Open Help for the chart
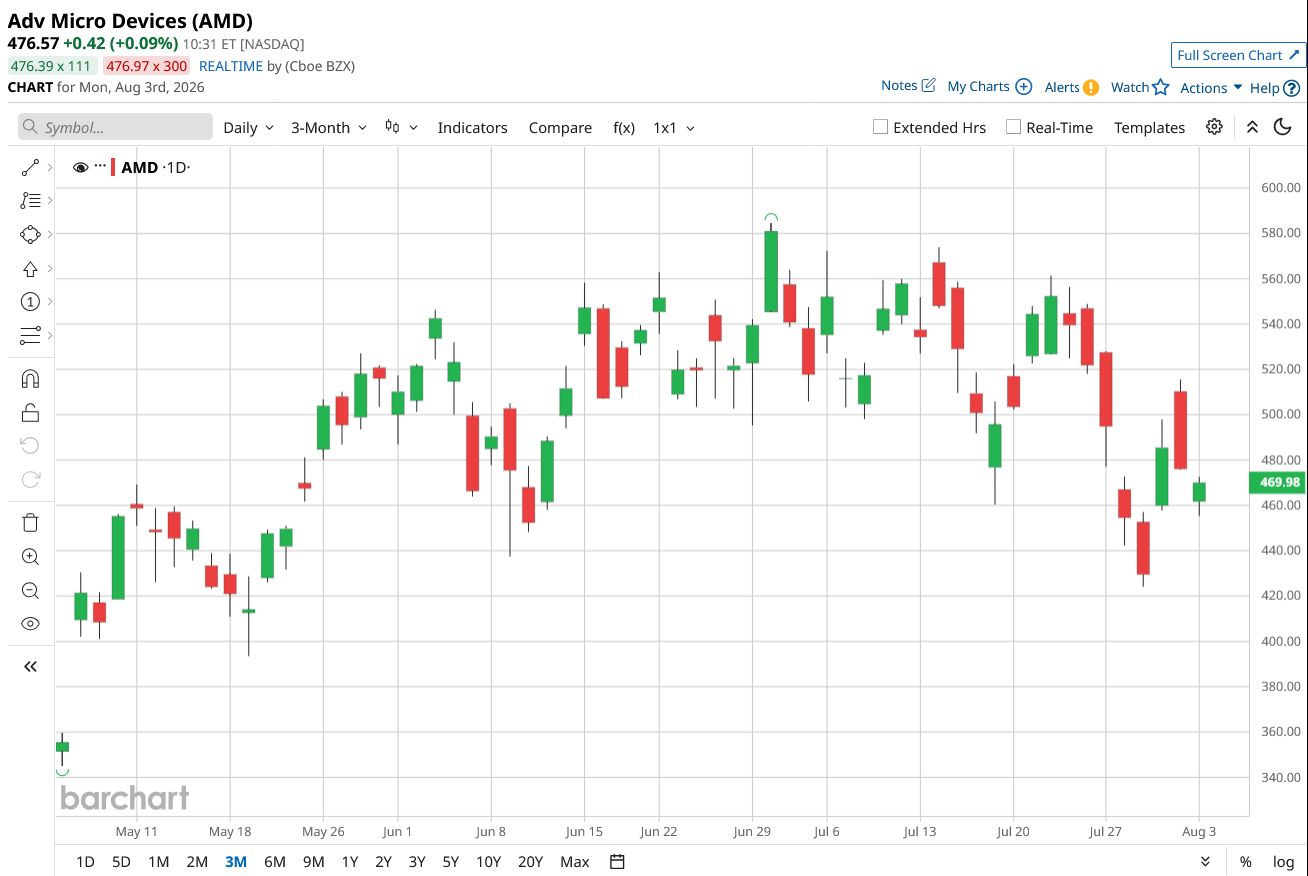The height and width of the screenshot is (876, 1308). click(1275, 88)
